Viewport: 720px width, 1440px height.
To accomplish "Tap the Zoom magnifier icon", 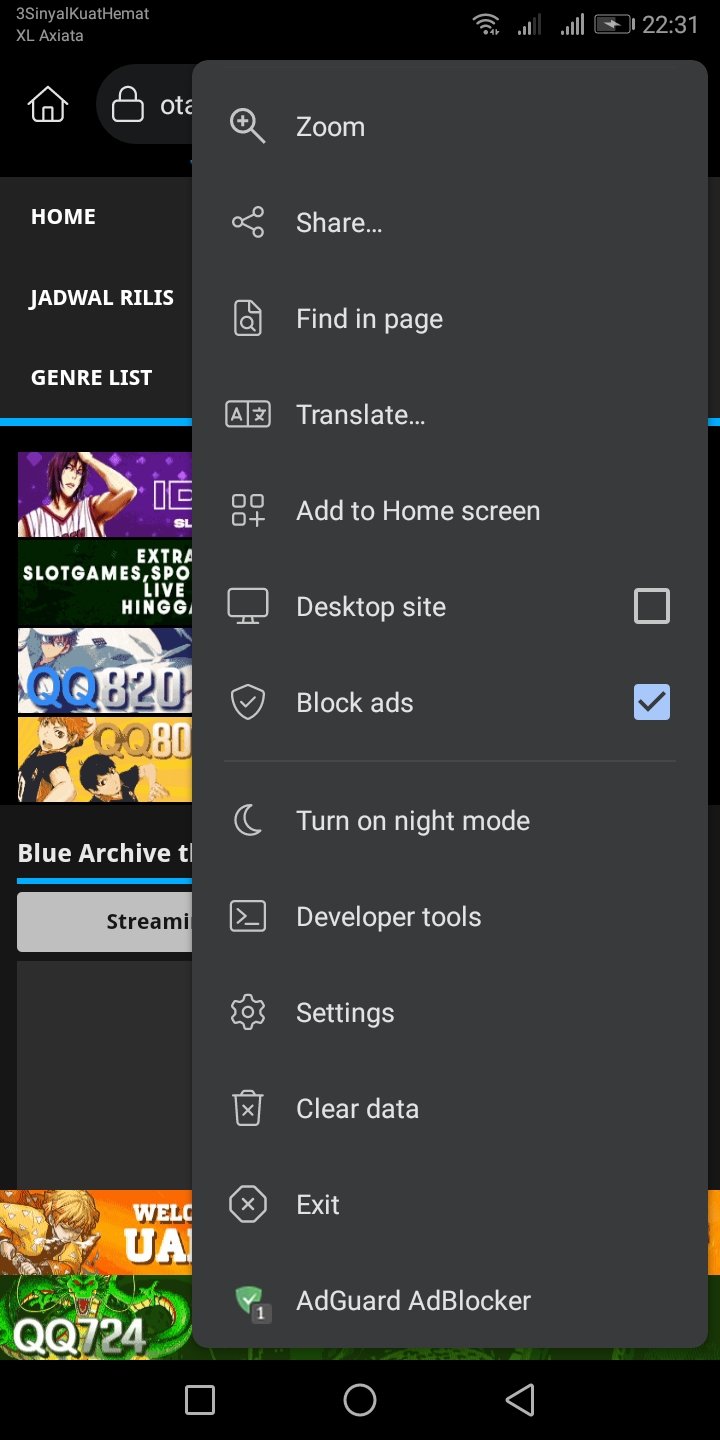I will pyautogui.click(x=247, y=127).
